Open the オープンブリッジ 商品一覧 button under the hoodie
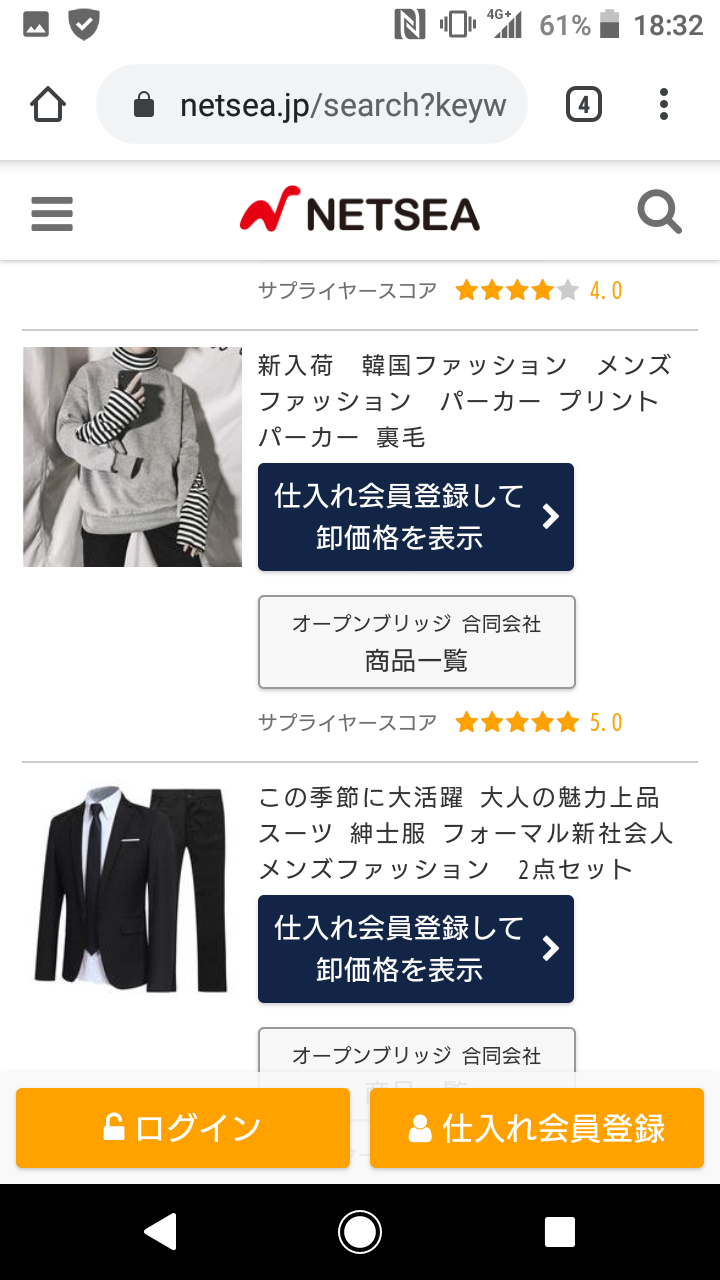Image resolution: width=720 pixels, height=1280 pixels. coord(417,642)
